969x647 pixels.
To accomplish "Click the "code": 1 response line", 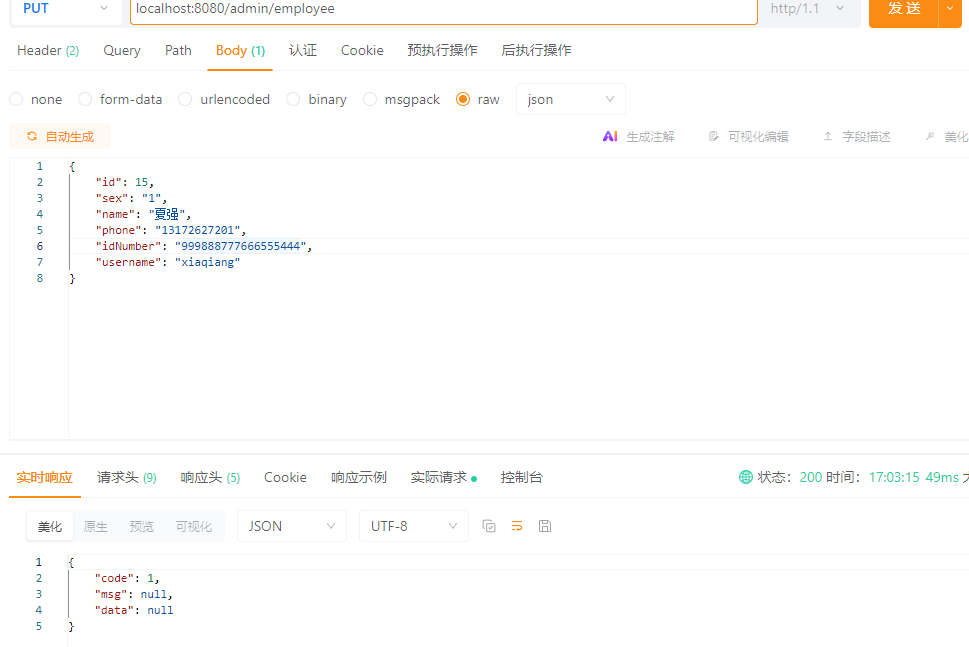I will click(127, 578).
